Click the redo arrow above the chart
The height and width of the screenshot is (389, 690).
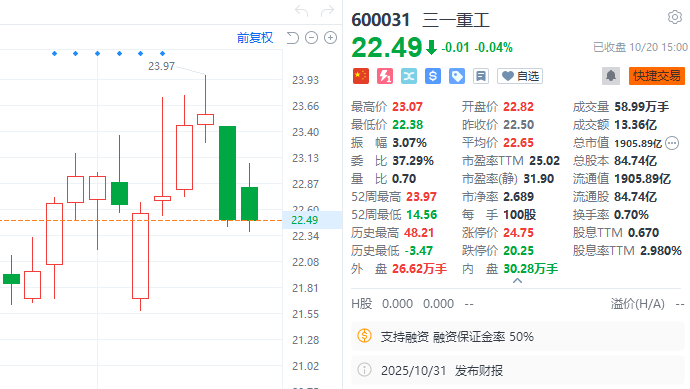[327, 11]
